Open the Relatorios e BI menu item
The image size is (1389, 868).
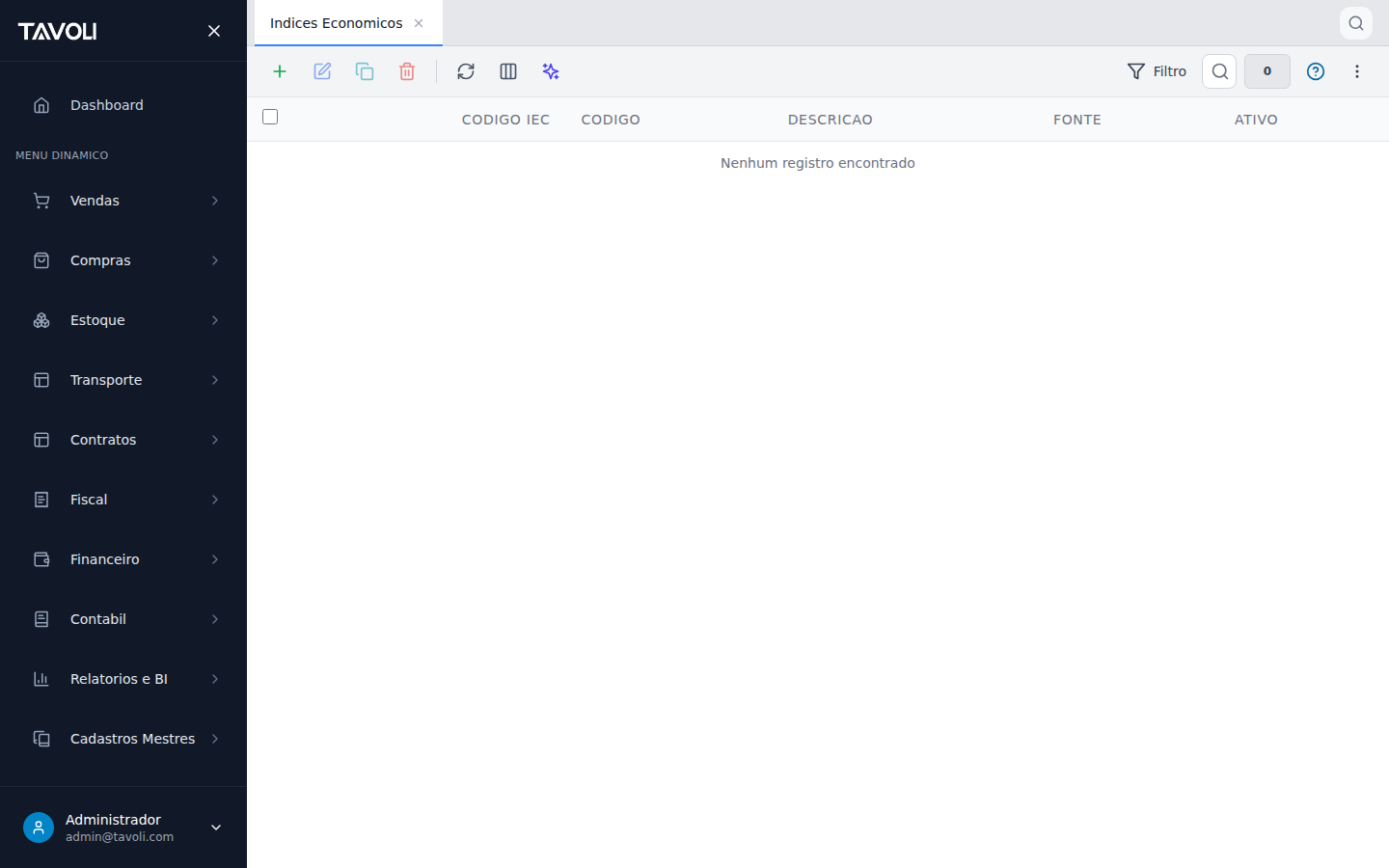tap(123, 679)
